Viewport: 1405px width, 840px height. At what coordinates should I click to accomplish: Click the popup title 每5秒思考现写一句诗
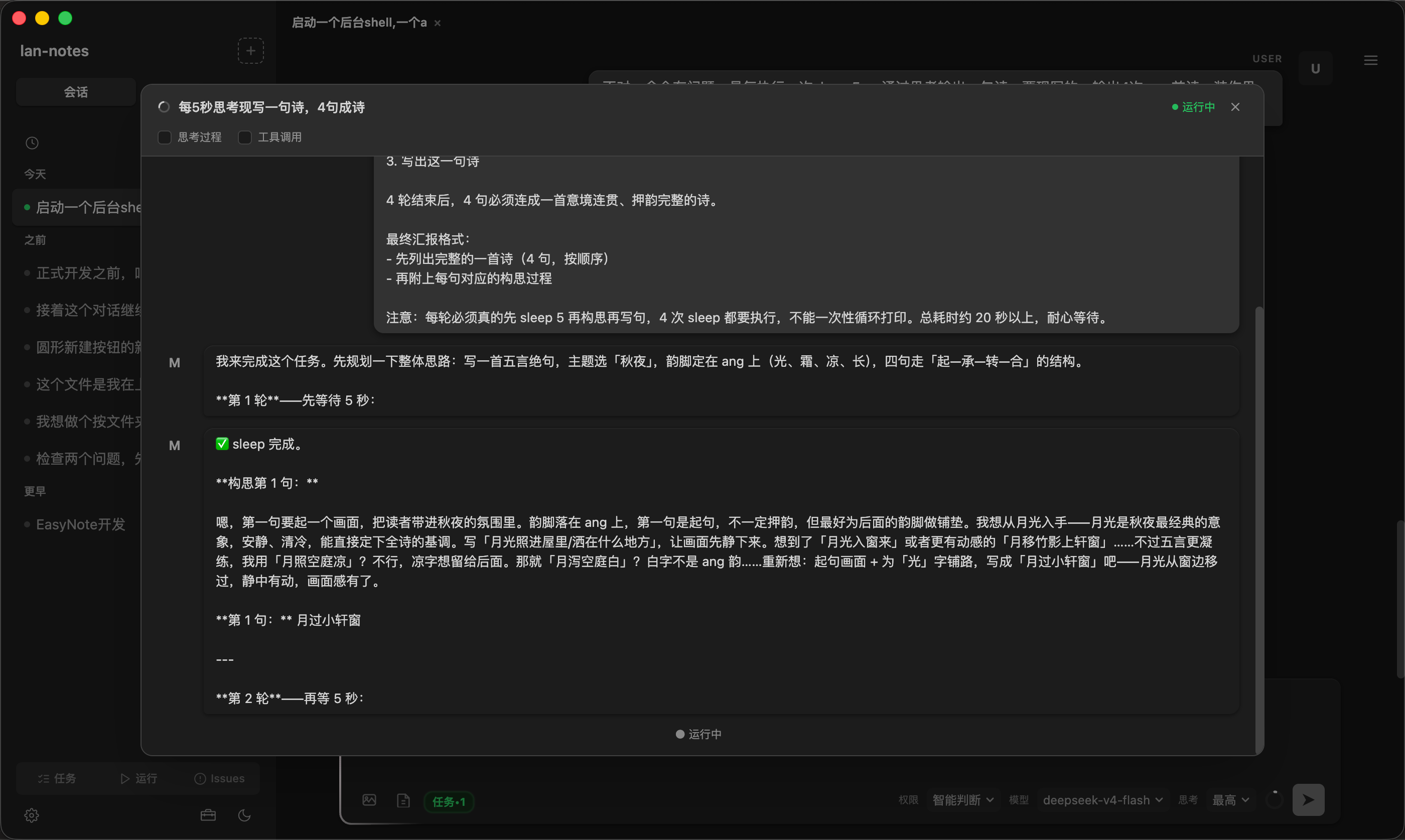pyautogui.click(x=271, y=107)
